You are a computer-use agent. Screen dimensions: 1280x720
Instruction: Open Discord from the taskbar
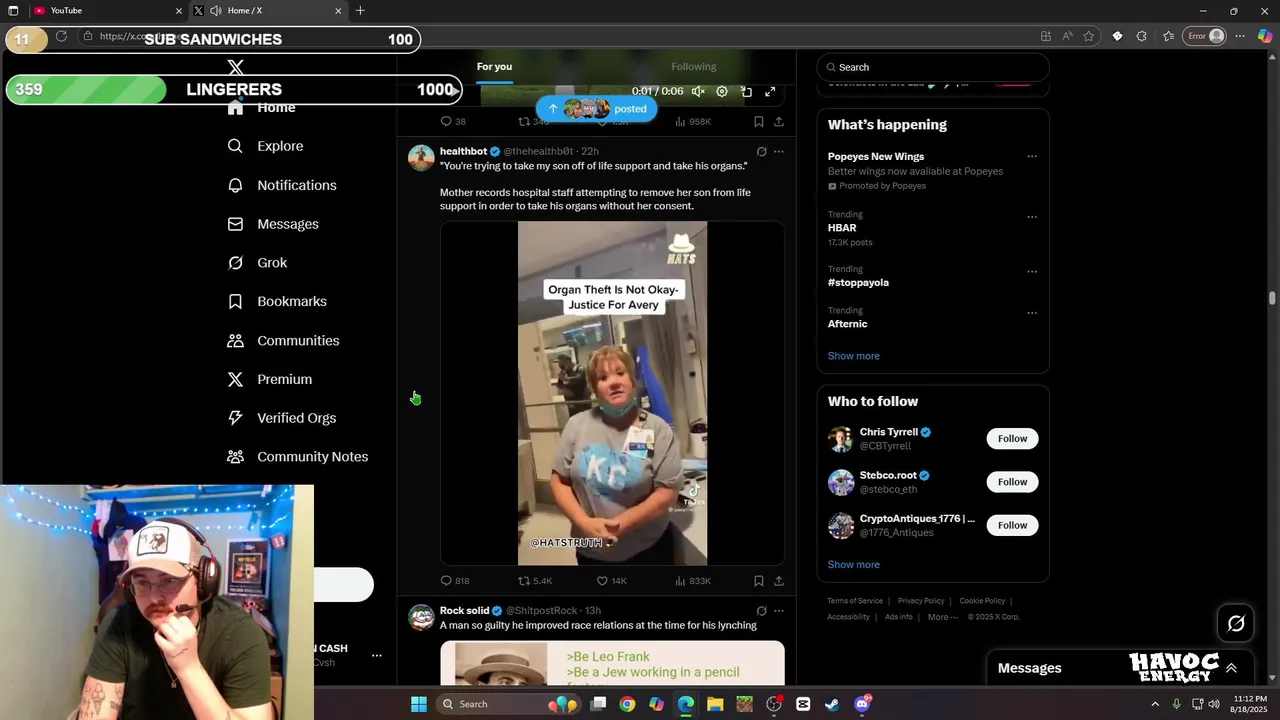coord(862,704)
